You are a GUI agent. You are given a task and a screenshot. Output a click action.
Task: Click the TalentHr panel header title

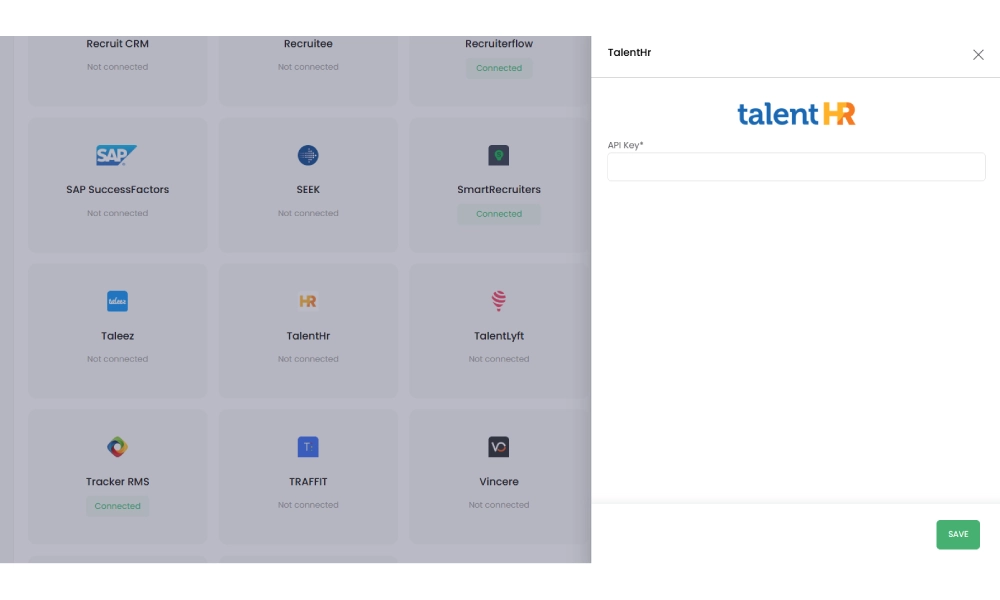(629, 53)
